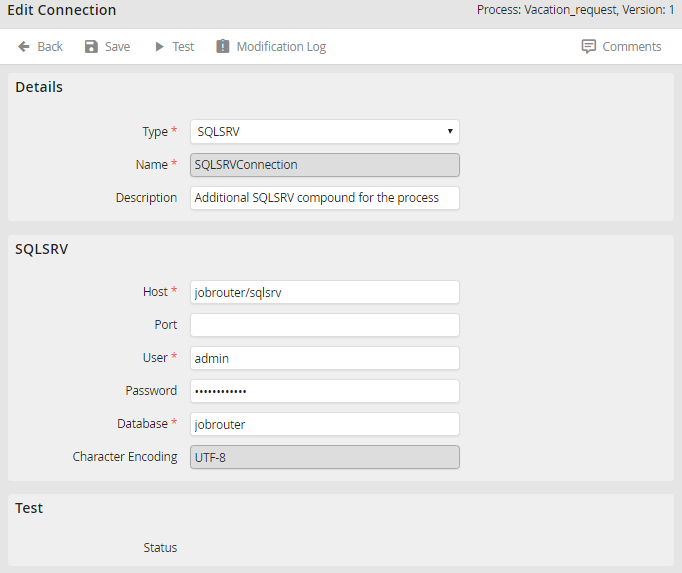The width and height of the screenshot is (682, 573).
Task: Click the Status label
Action: pos(160,547)
